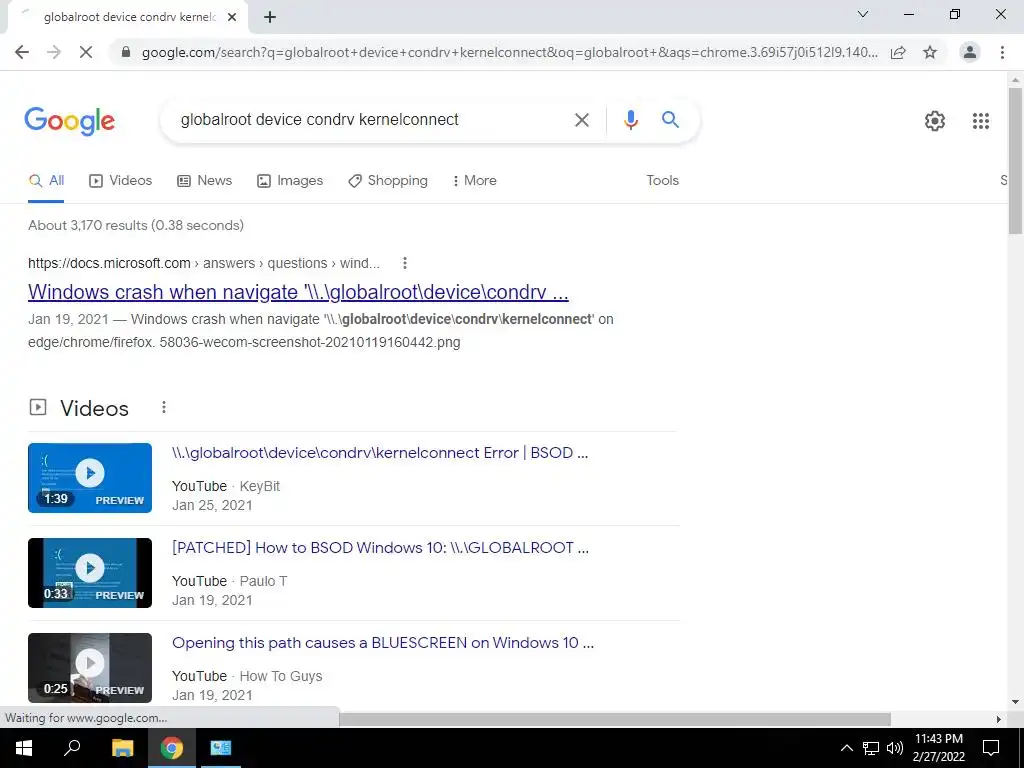Image resolution: width=1024 pixels, height=768 pixels.
Task: Switch to the Shopping tab
Action: click(388, 181)
